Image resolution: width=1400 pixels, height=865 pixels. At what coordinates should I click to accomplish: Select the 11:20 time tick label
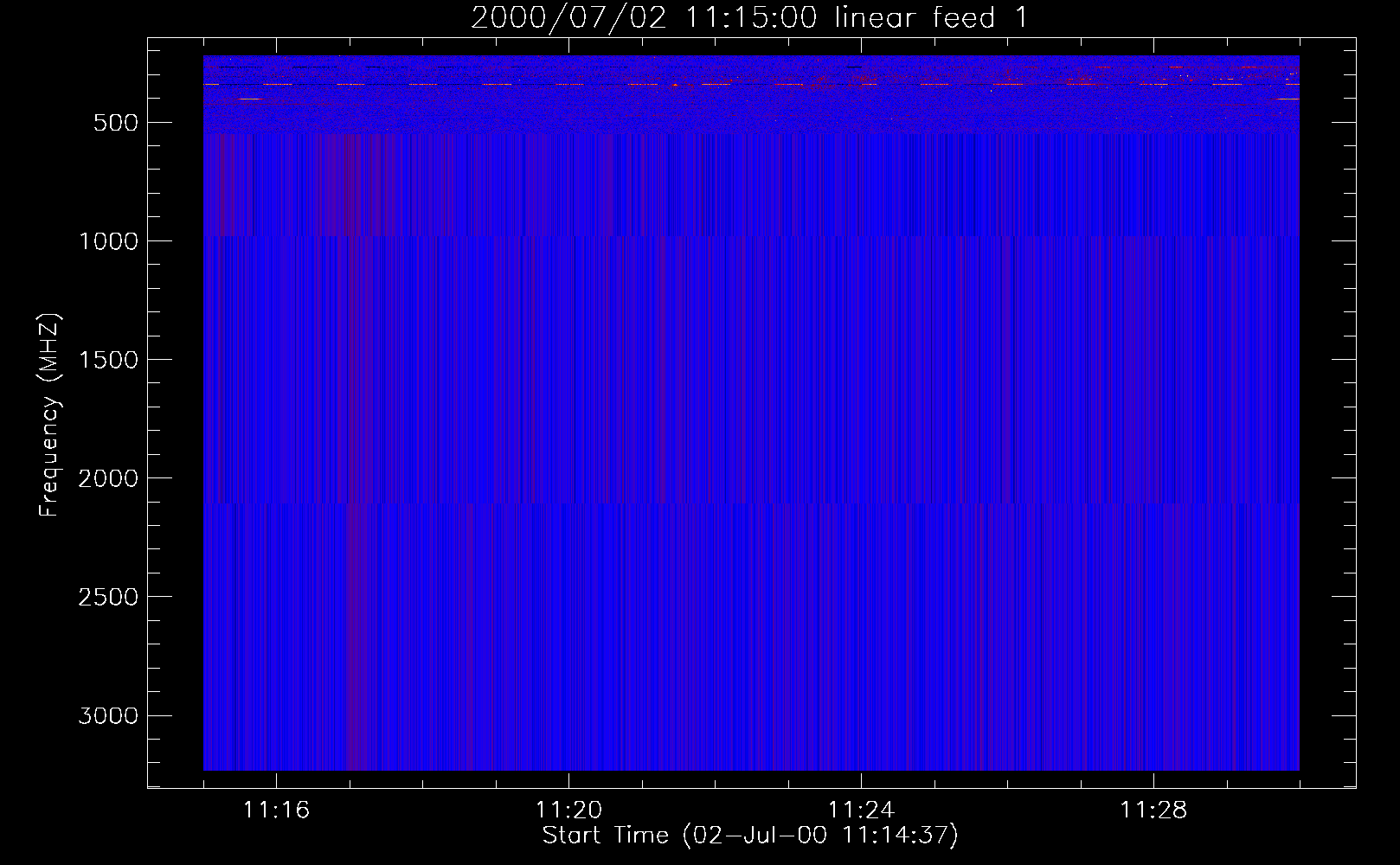[568, 811]
